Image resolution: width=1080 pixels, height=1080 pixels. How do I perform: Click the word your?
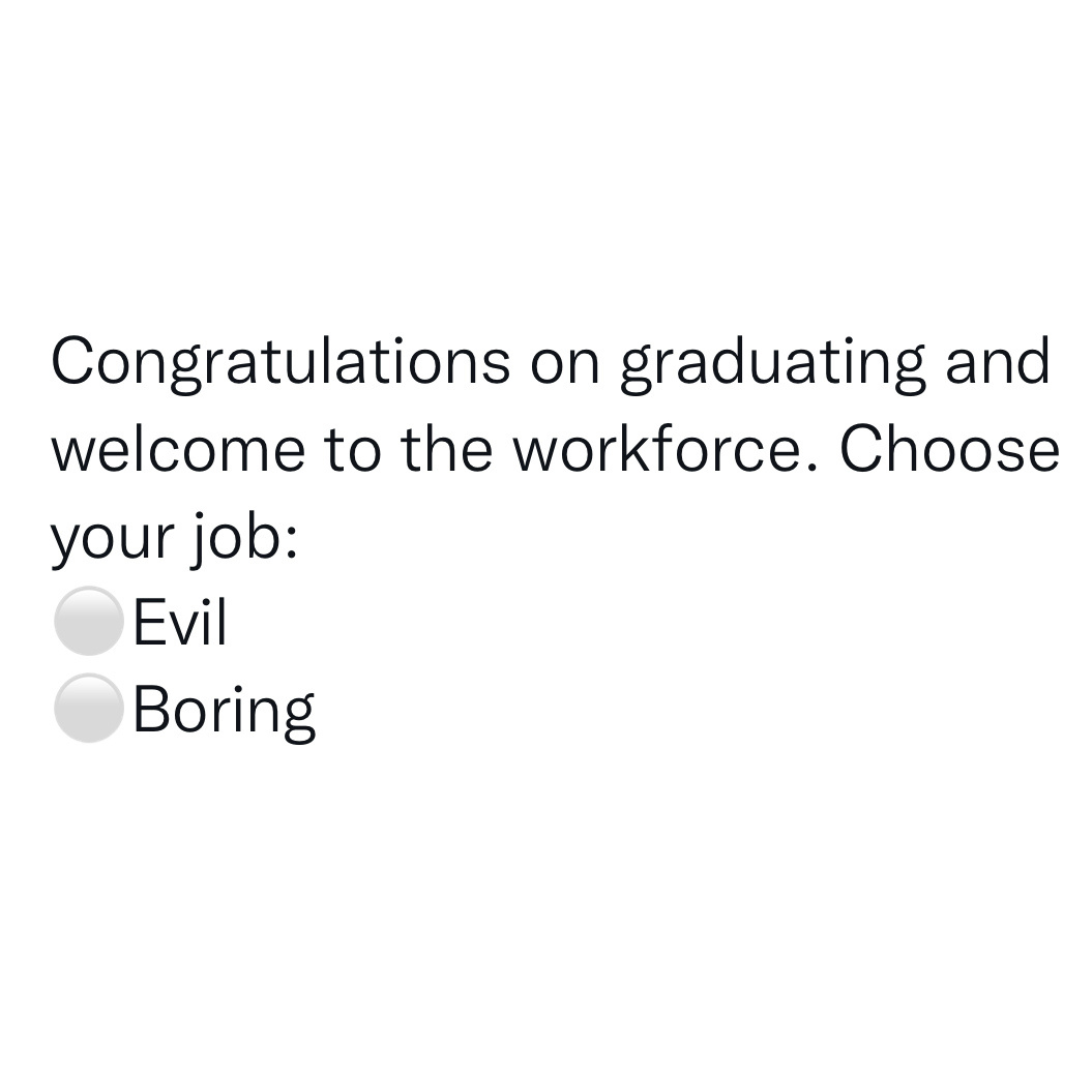click(112, 544)
